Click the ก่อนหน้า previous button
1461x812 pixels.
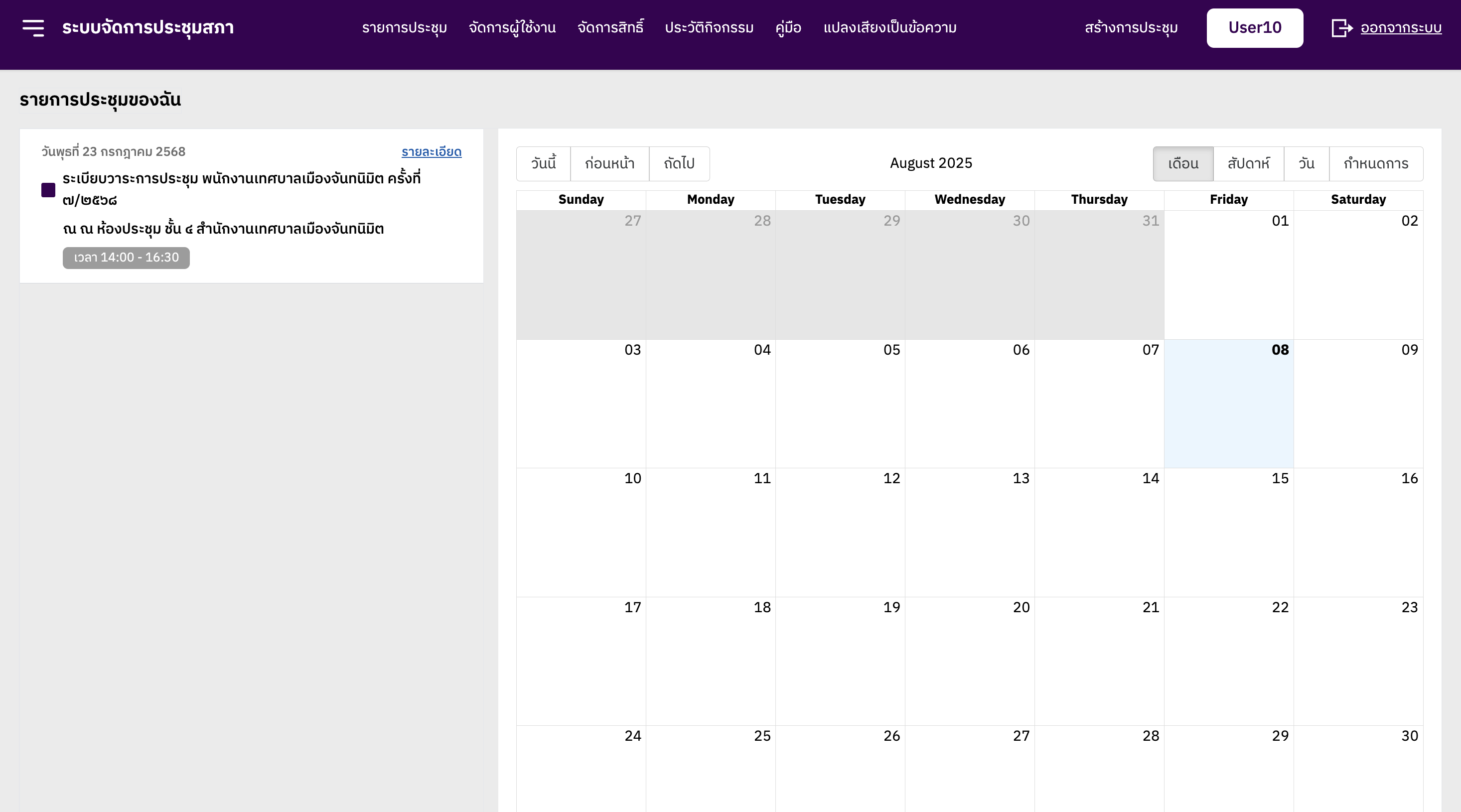610,164
